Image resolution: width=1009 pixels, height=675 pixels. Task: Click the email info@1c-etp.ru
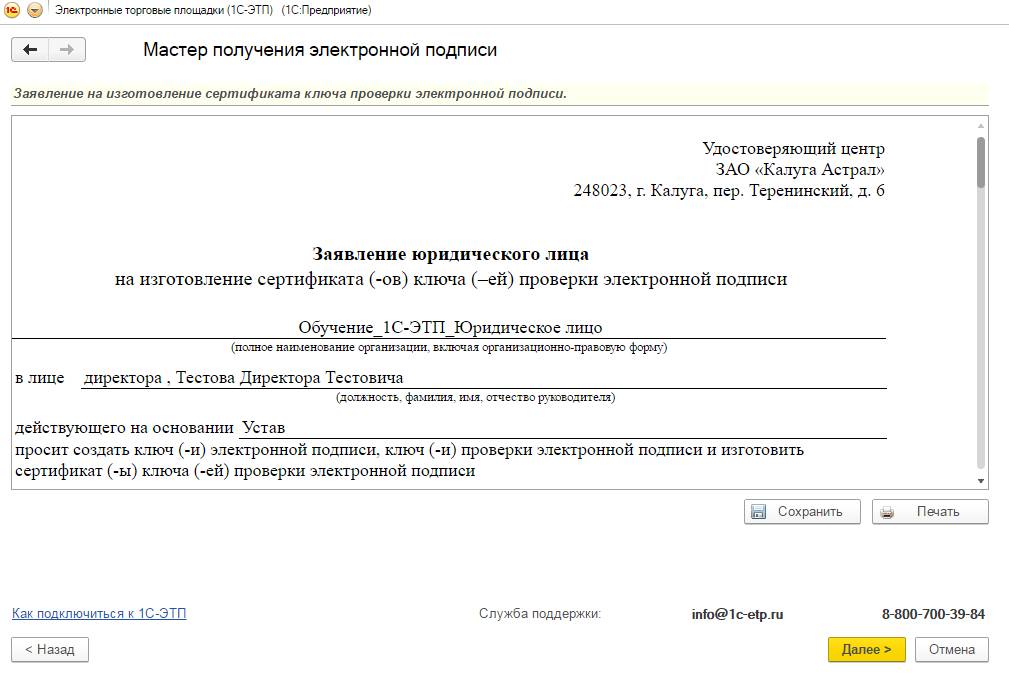click(x=737, y=614)
